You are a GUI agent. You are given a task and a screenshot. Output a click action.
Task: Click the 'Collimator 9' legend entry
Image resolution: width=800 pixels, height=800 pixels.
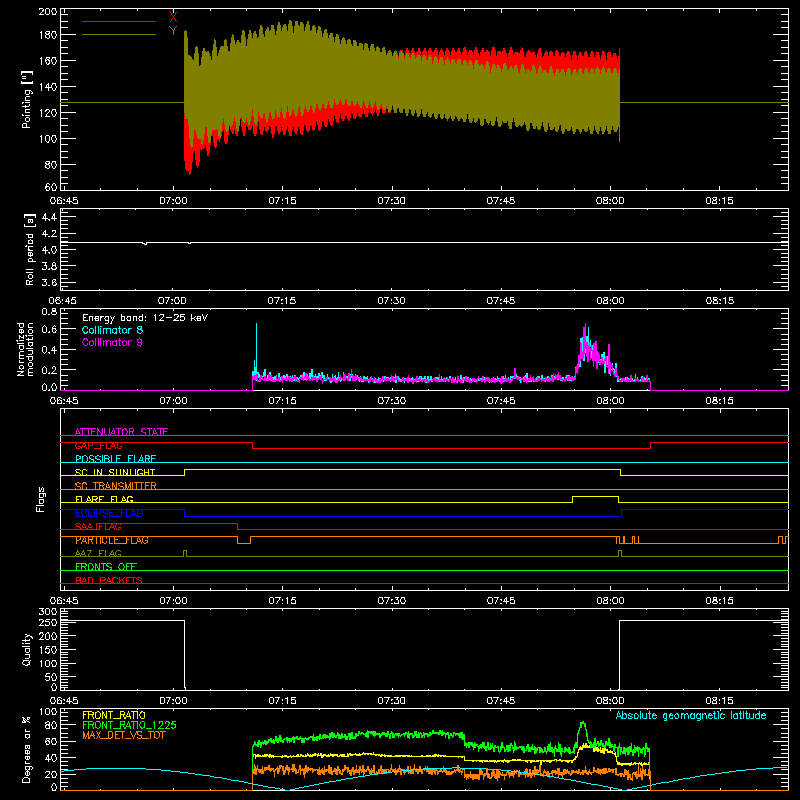click(x=112, y=342)
